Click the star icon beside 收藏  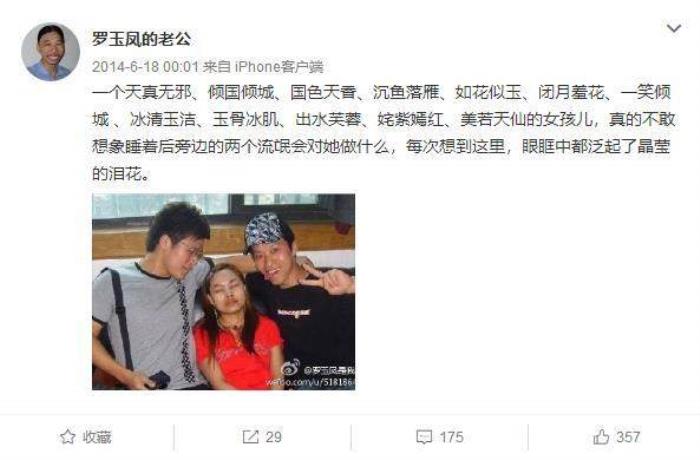point(67,436)
